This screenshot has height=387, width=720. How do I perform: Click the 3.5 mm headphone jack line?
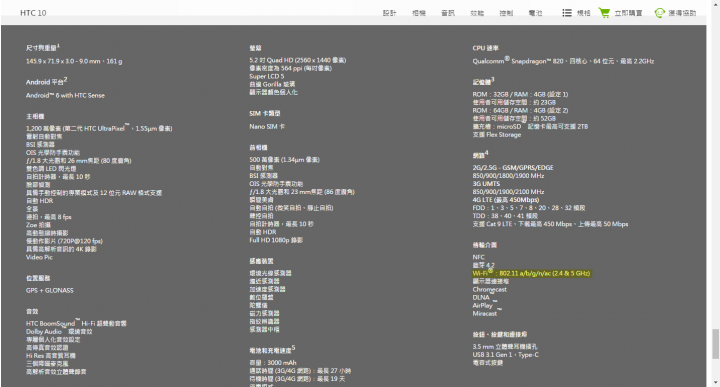(x=505, y=347)
